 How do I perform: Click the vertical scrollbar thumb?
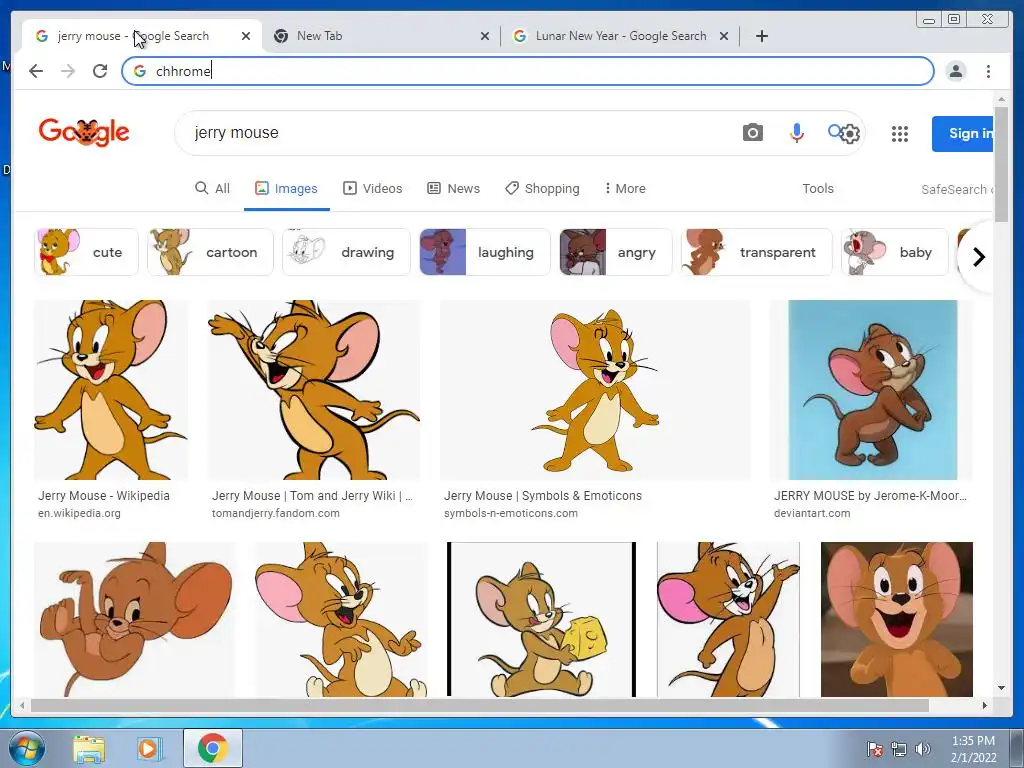tap(1001, 163)
